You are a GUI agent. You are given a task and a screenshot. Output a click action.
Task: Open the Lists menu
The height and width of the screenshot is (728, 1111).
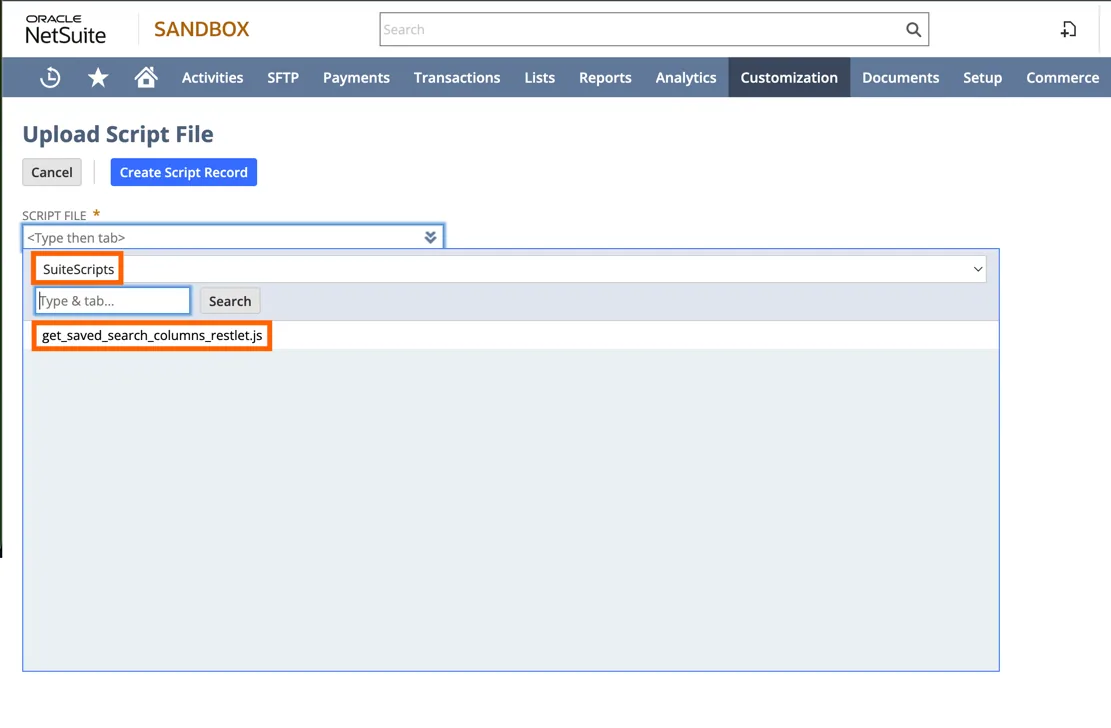[x=540, y=77]
